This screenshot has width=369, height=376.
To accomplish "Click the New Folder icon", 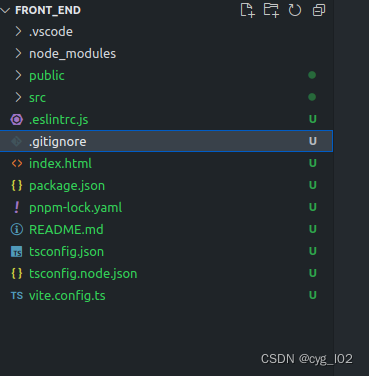I will pyautogui.click(x=271, y=10).
